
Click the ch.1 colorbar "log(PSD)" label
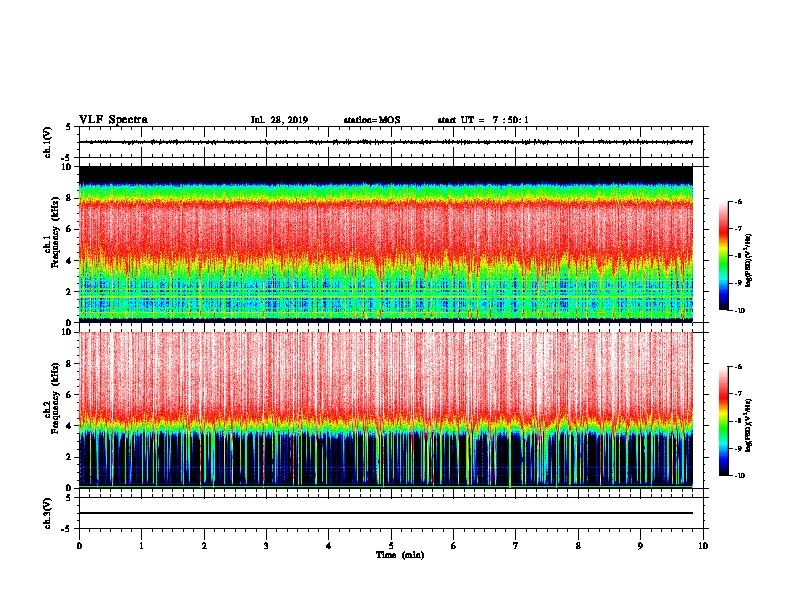[x=750, y=260]
